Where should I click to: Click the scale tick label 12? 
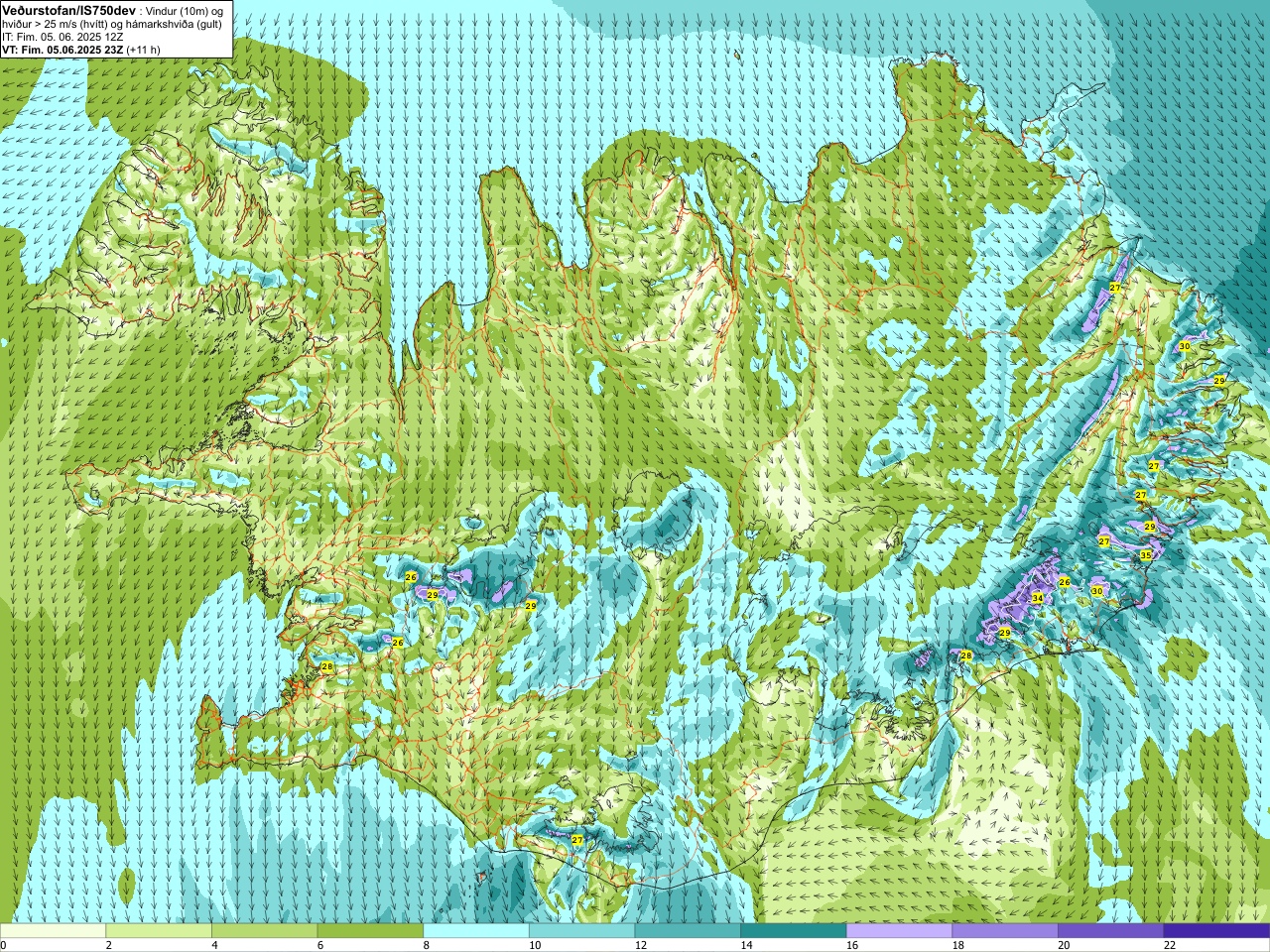pos(641,945)
